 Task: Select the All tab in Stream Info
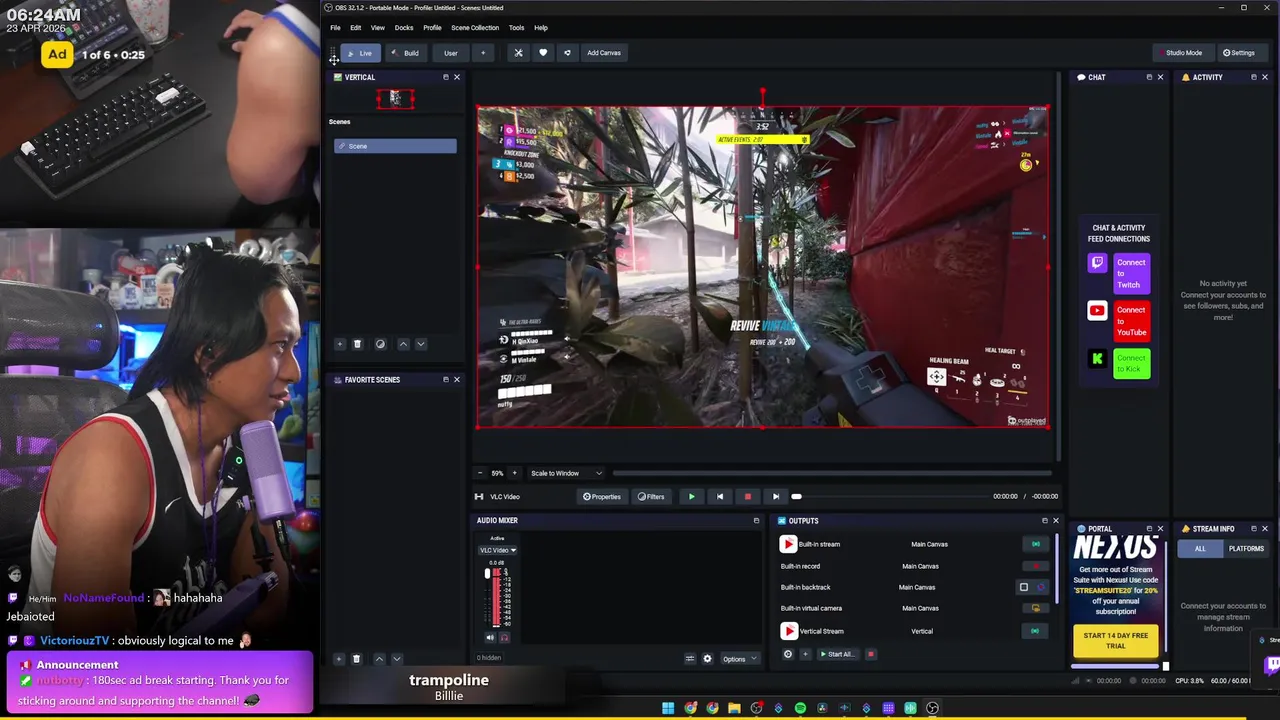(1200, 549)
